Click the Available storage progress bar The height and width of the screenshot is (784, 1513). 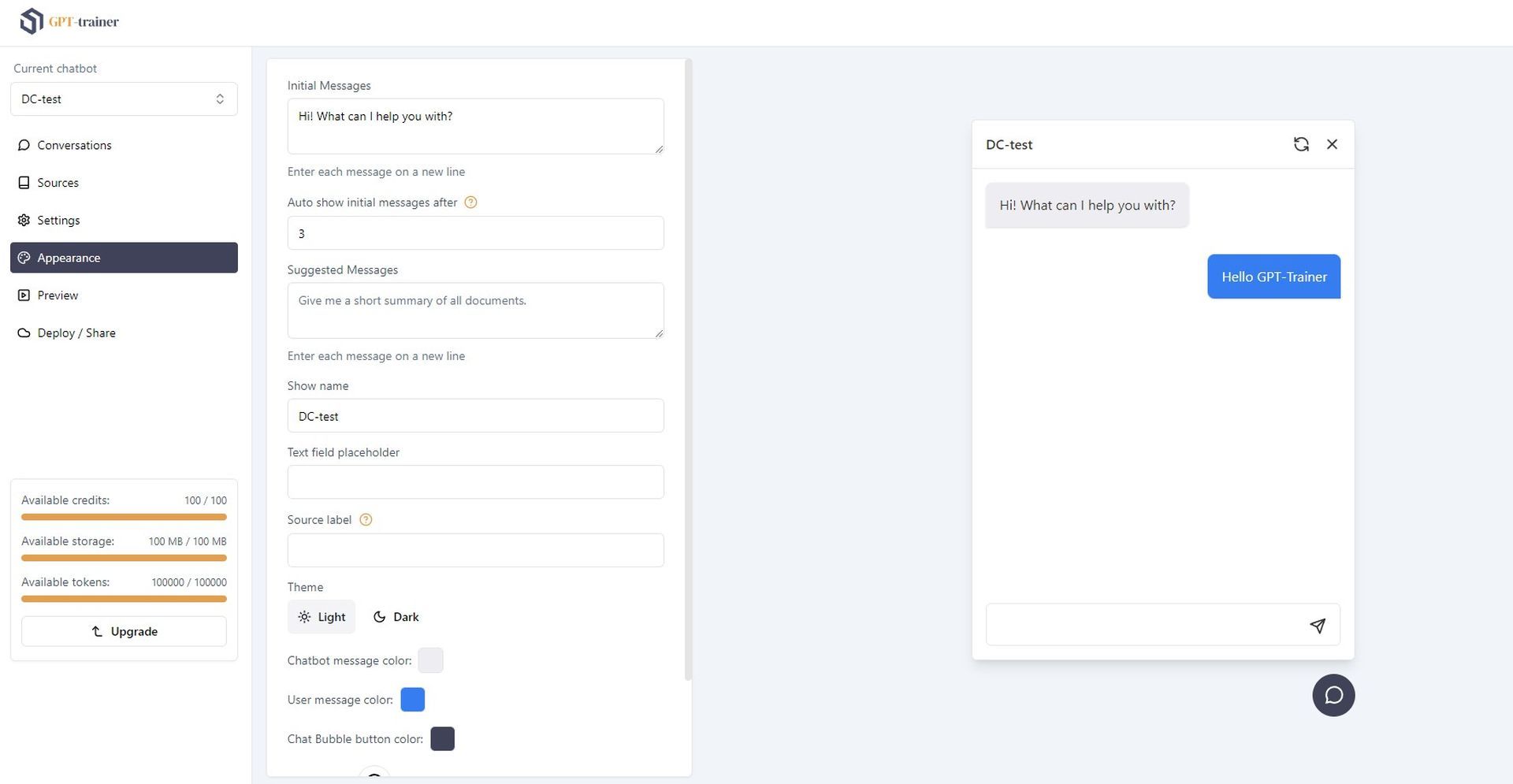point(124,558)
